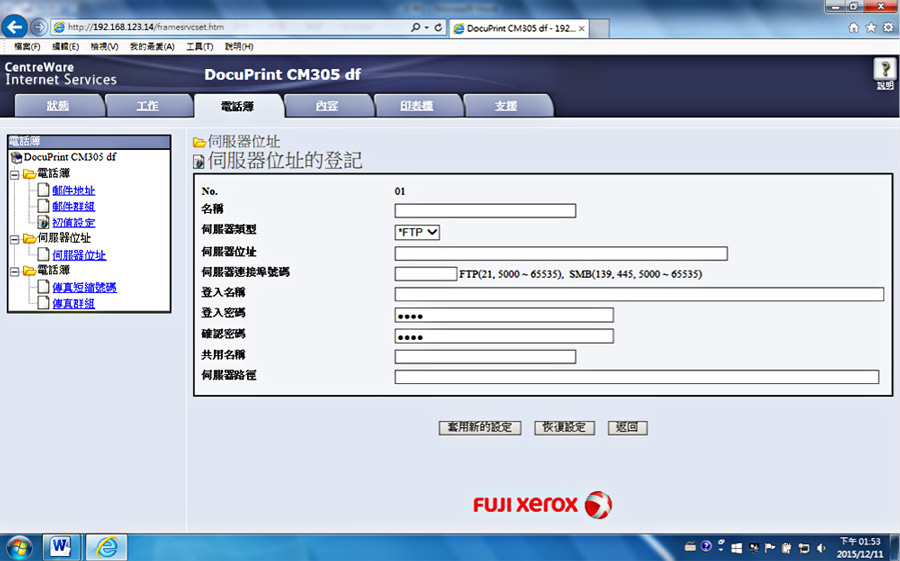
Task: Open the Favorites star icon
Action: click(x=871, y=28)
